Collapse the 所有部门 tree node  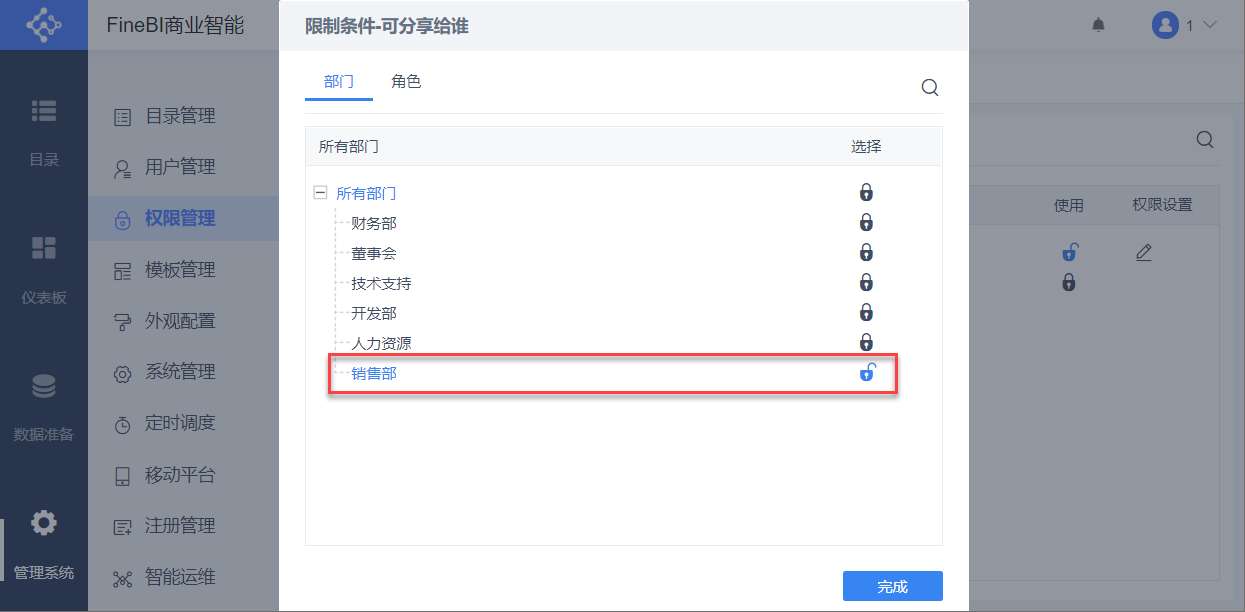point(320,193)
